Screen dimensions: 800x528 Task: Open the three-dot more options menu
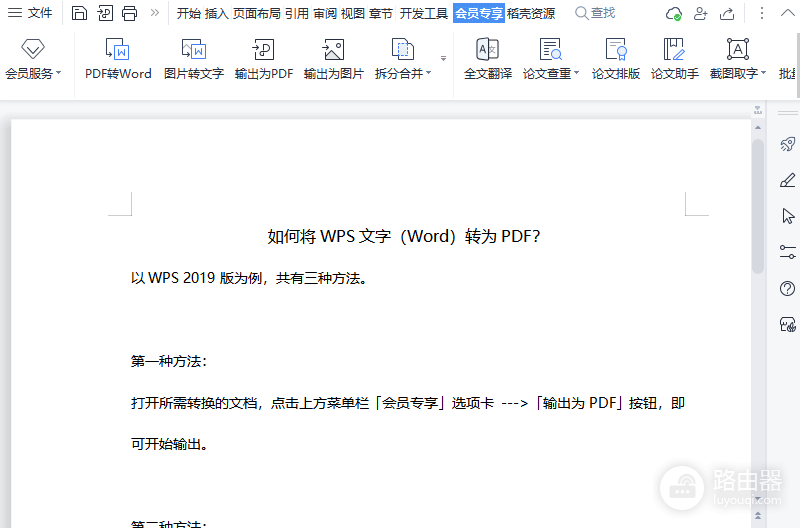click(762, 13)
